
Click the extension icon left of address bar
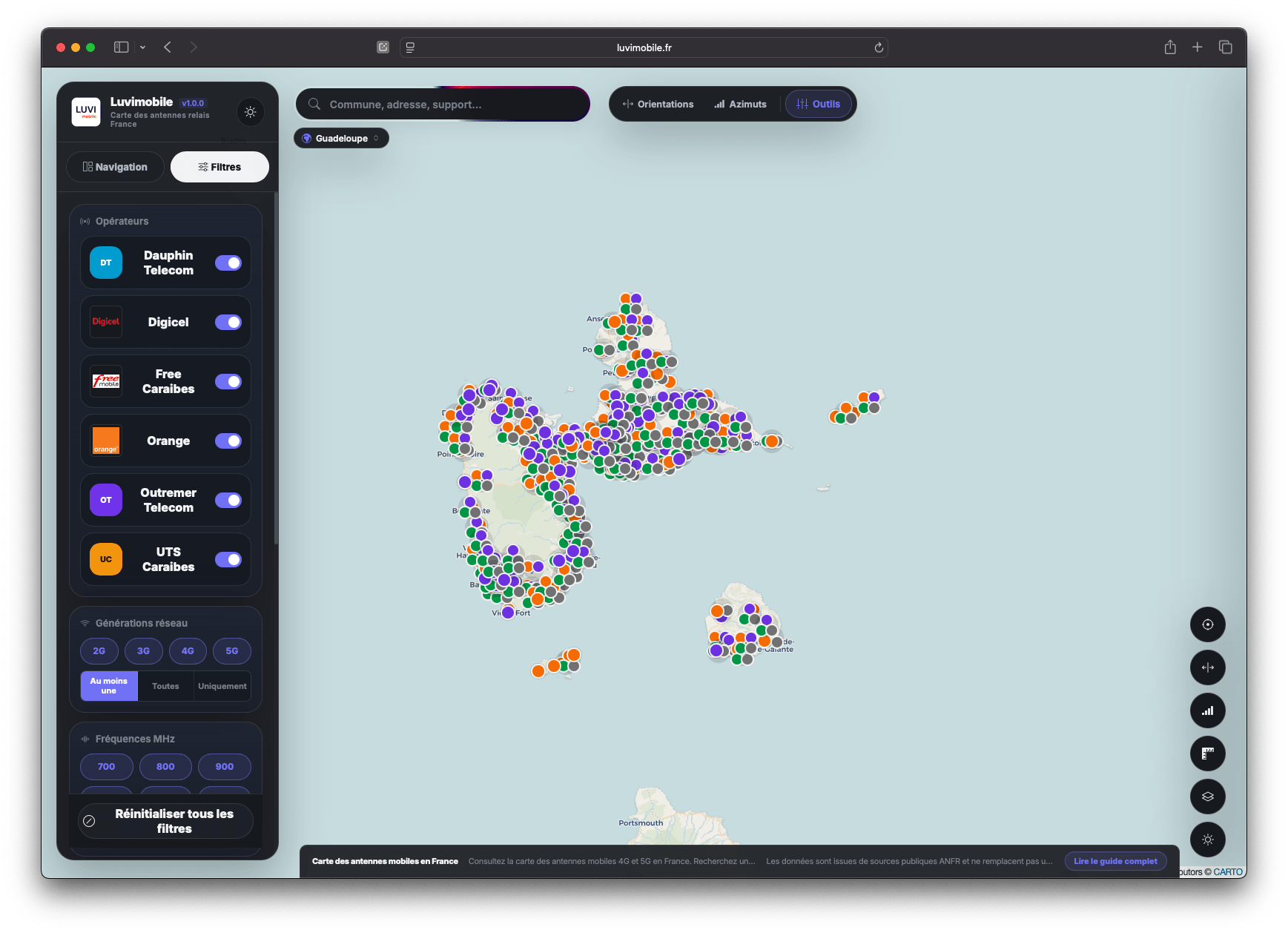[x=383, y=47]
